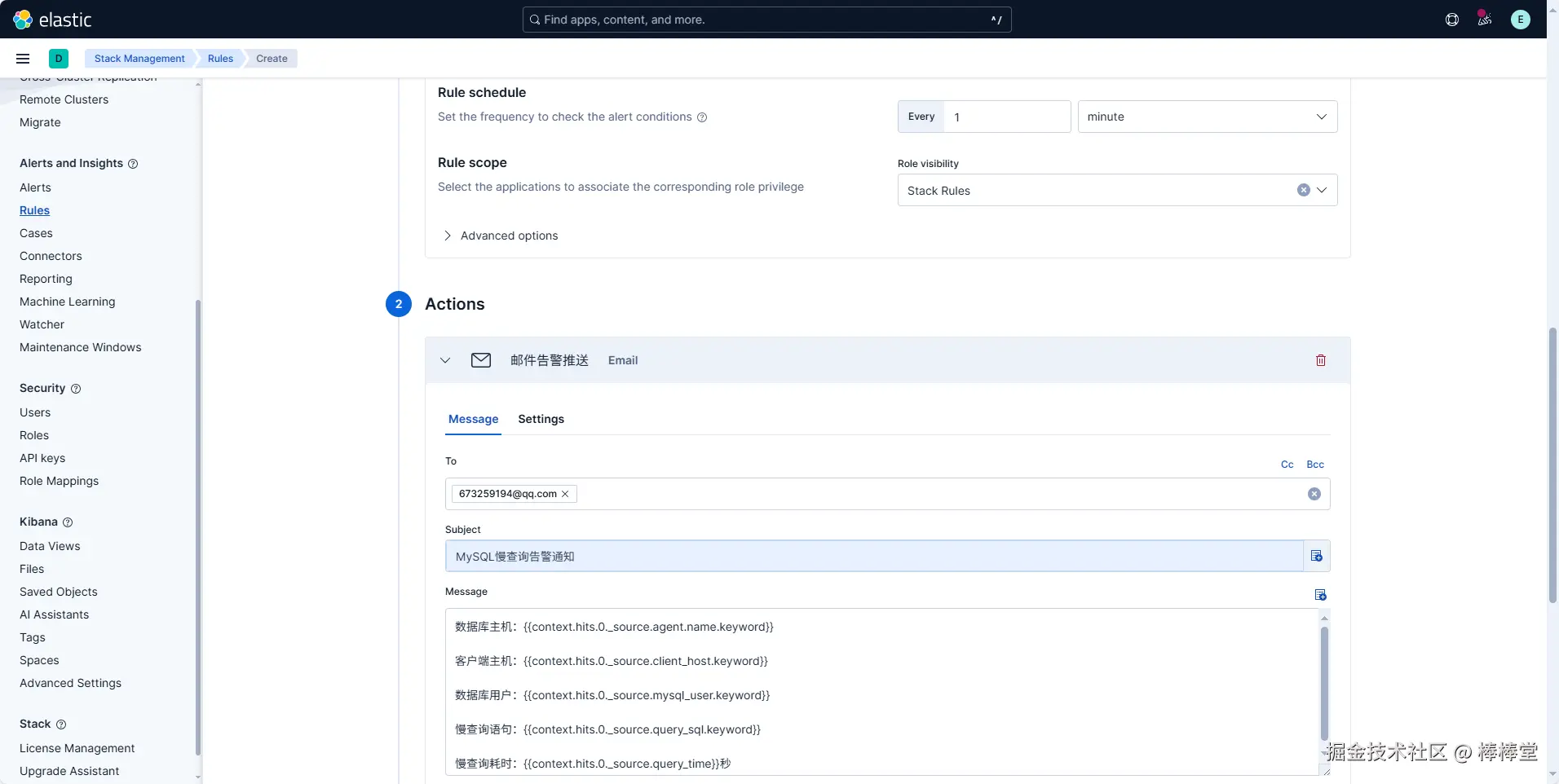Click the message textarea scrollbar
The width and height of the screenshot is (1559, 784).
[1324, 683]
